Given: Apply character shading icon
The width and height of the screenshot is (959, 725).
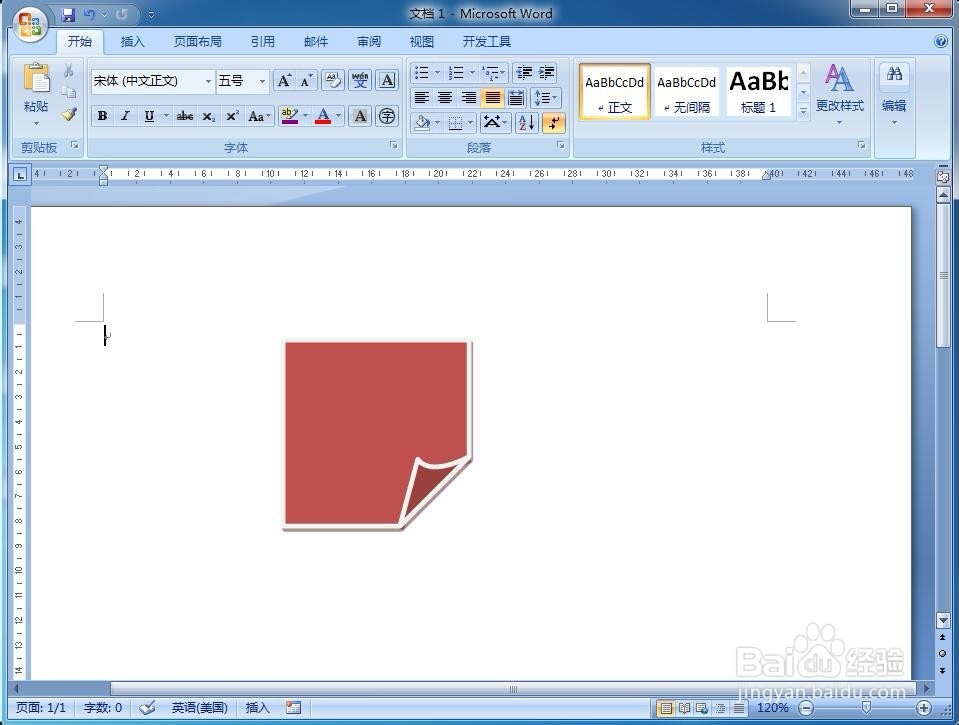Looking at the screenshot, I should (360, 116).
